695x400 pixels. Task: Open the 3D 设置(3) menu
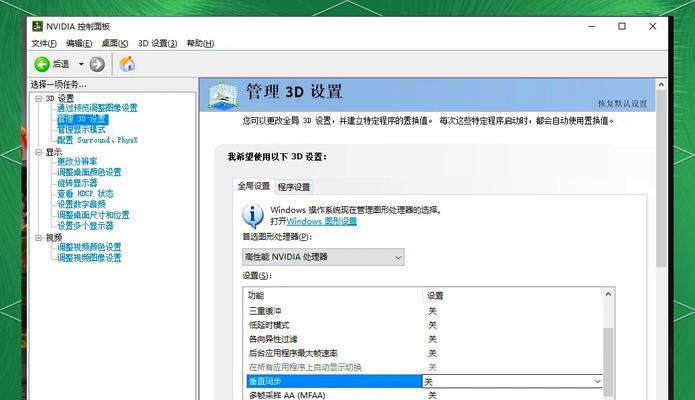point(157,43)
